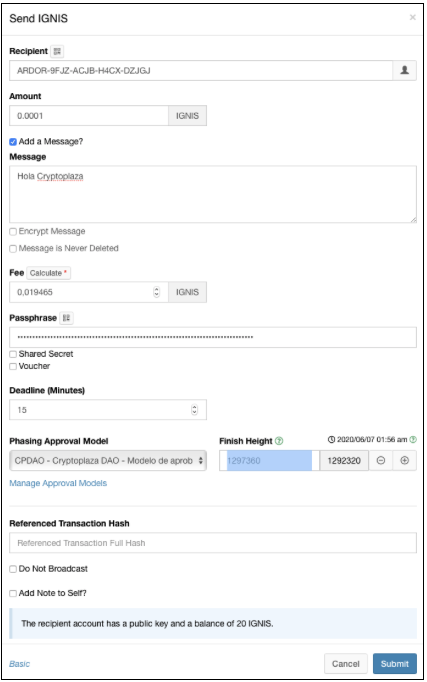Decrease finish height with minus icon
Image resolution: width=427 pixels, height=682 pixels.
pyautogui.click(x=380, y=461)
